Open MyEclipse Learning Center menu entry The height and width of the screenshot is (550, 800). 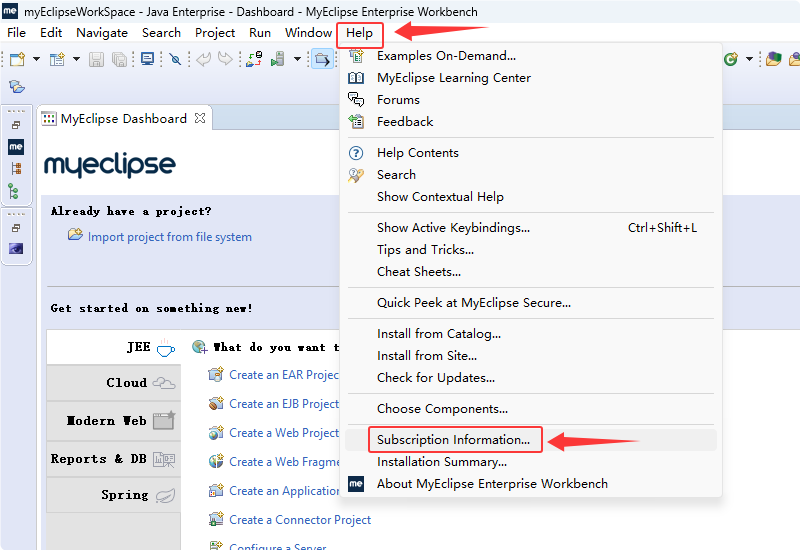(x=531, y=78)
